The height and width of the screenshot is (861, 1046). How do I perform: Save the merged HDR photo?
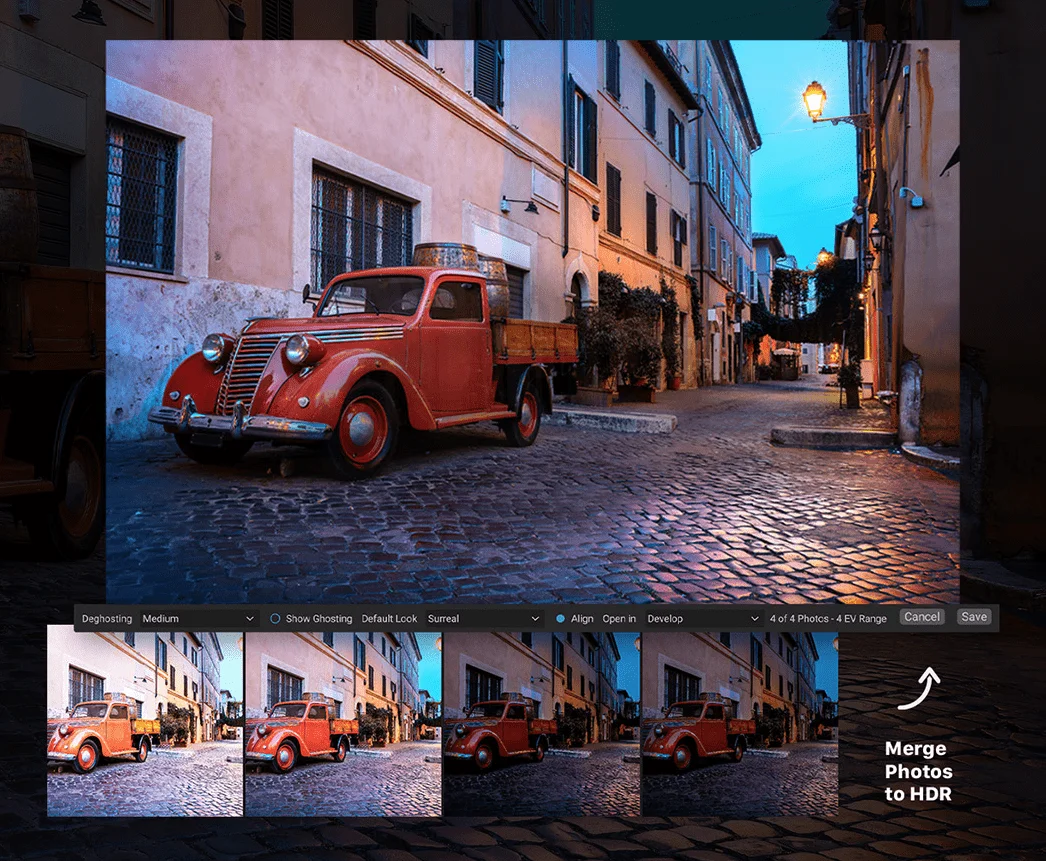click(974, 617)
